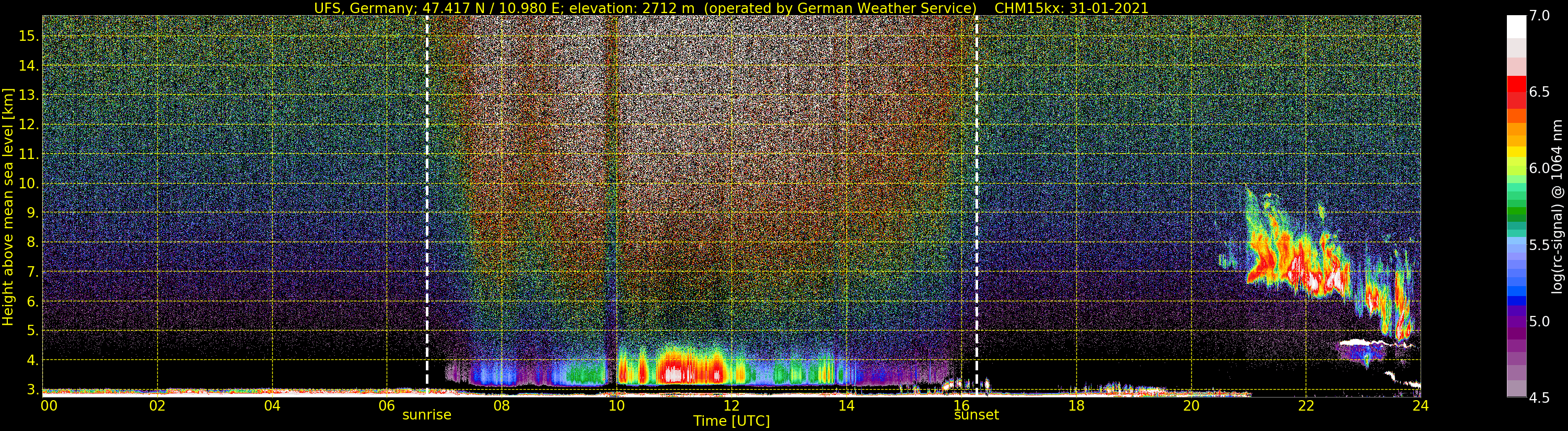Select the time-axis tick "12"
1568x431 pixels.
click(731, 405)
